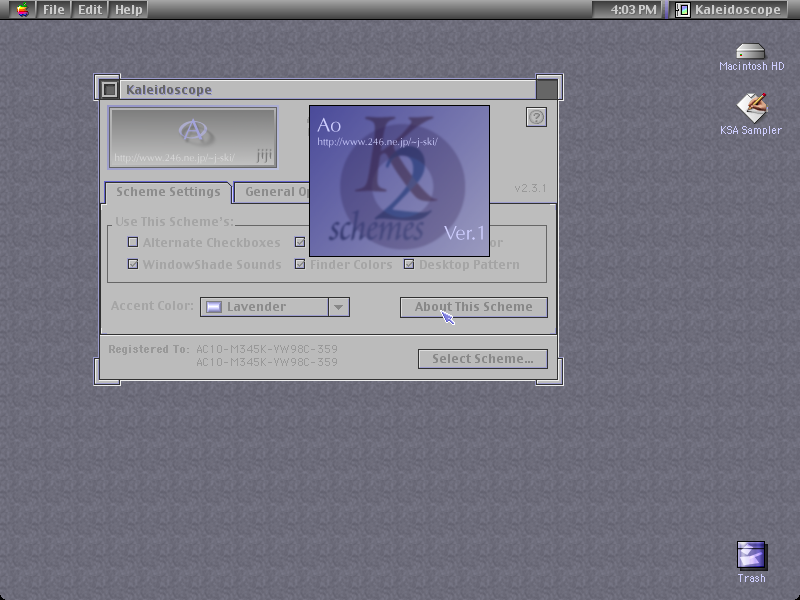Click the Use This Scheme's: group label
800x600 pixels.
[x=174, y=222]
